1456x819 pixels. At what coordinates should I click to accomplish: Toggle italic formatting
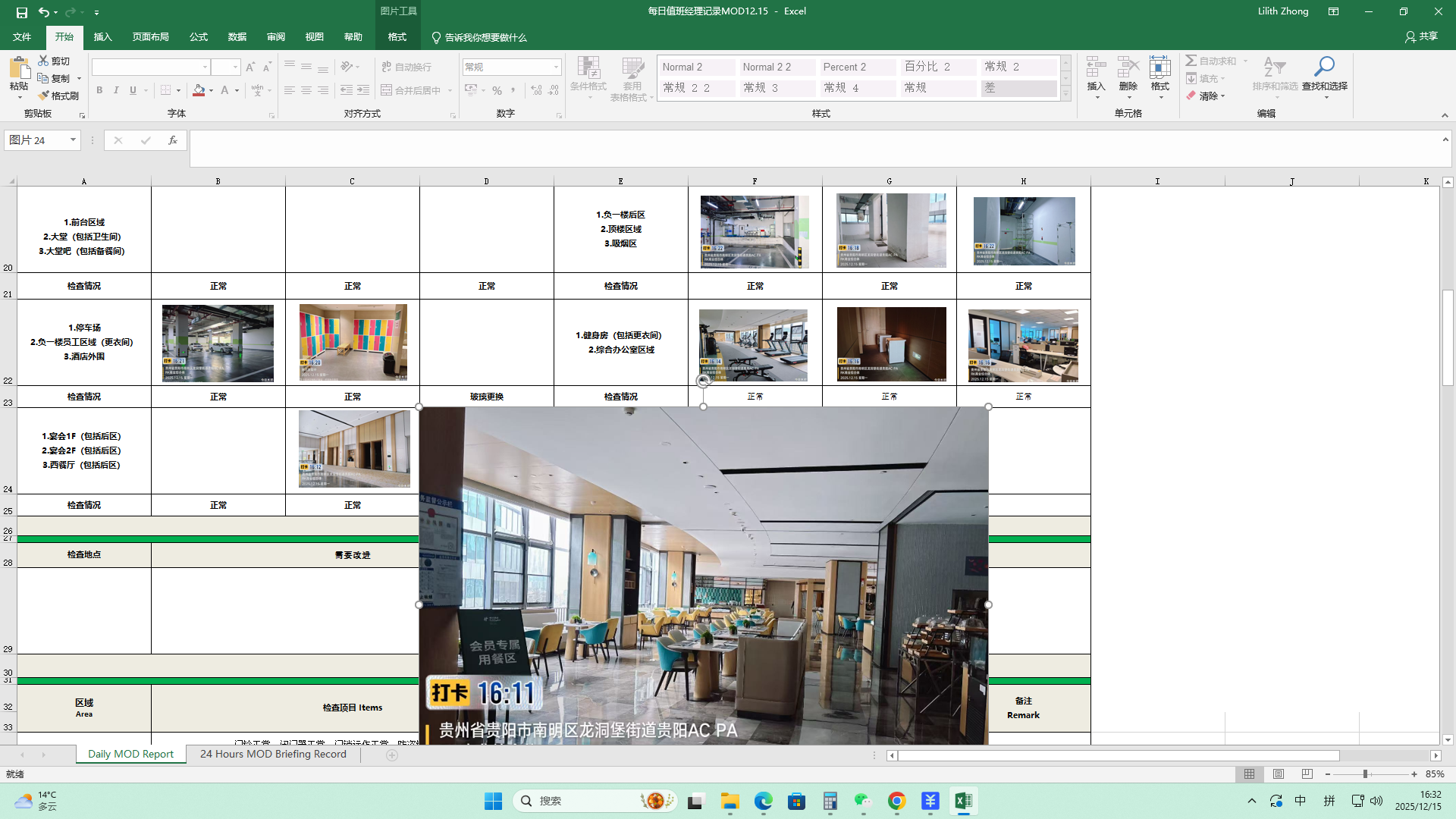(116, 90)
